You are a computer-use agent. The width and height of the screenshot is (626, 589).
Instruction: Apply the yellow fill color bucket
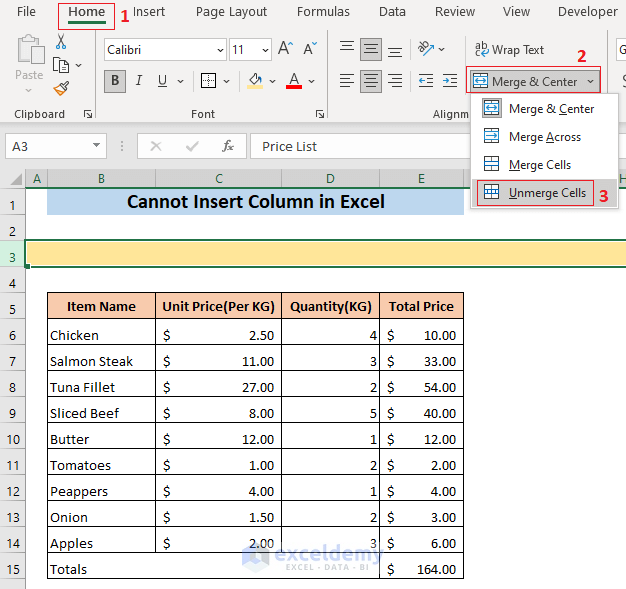point(256,81)
